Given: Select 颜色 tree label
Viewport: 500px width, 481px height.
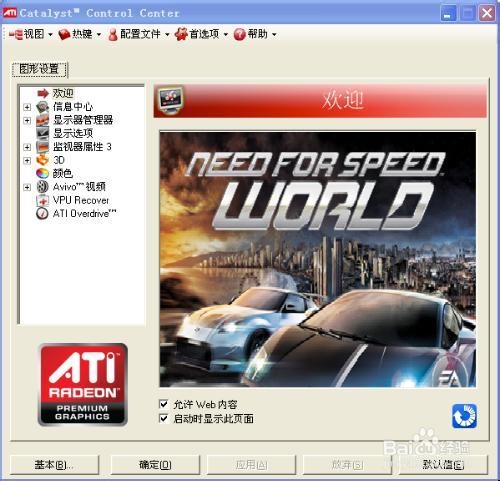Looking at the screenshot, I should coord(63,173).
